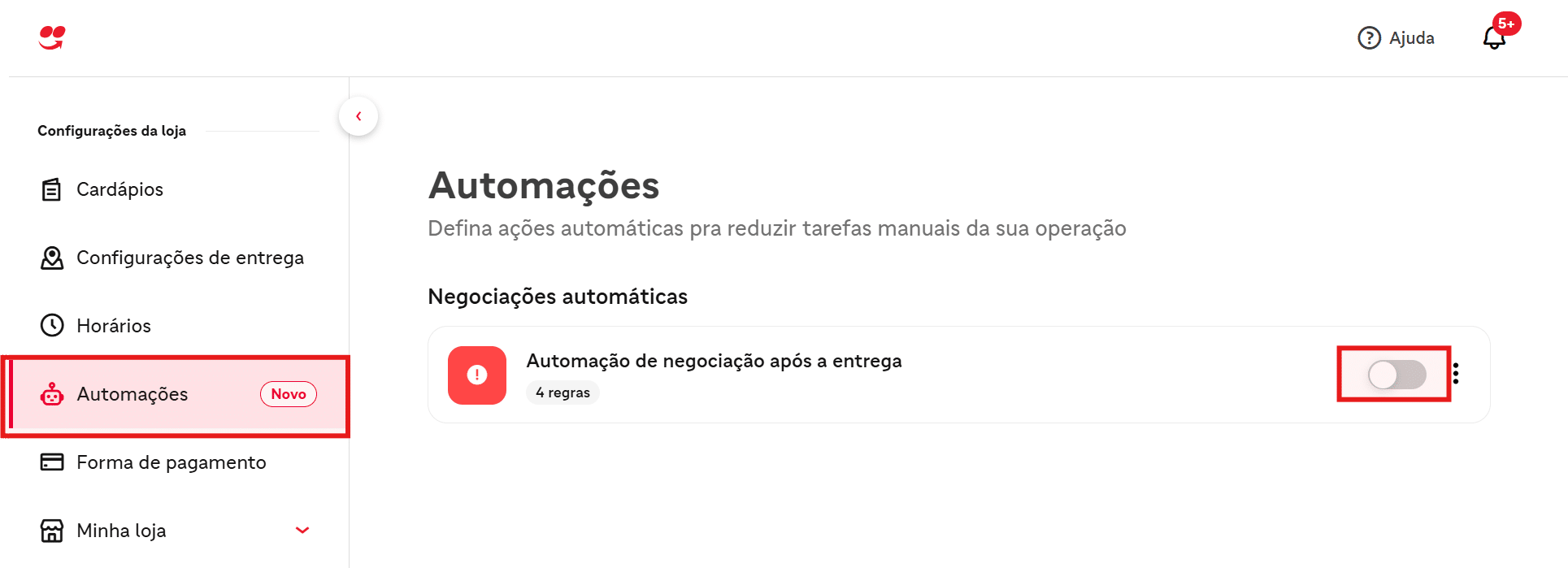The height and width of the screenshot is (568, 1568).
Task: Click the delivery settings map pin icon
Action: (x=52, y=258)
